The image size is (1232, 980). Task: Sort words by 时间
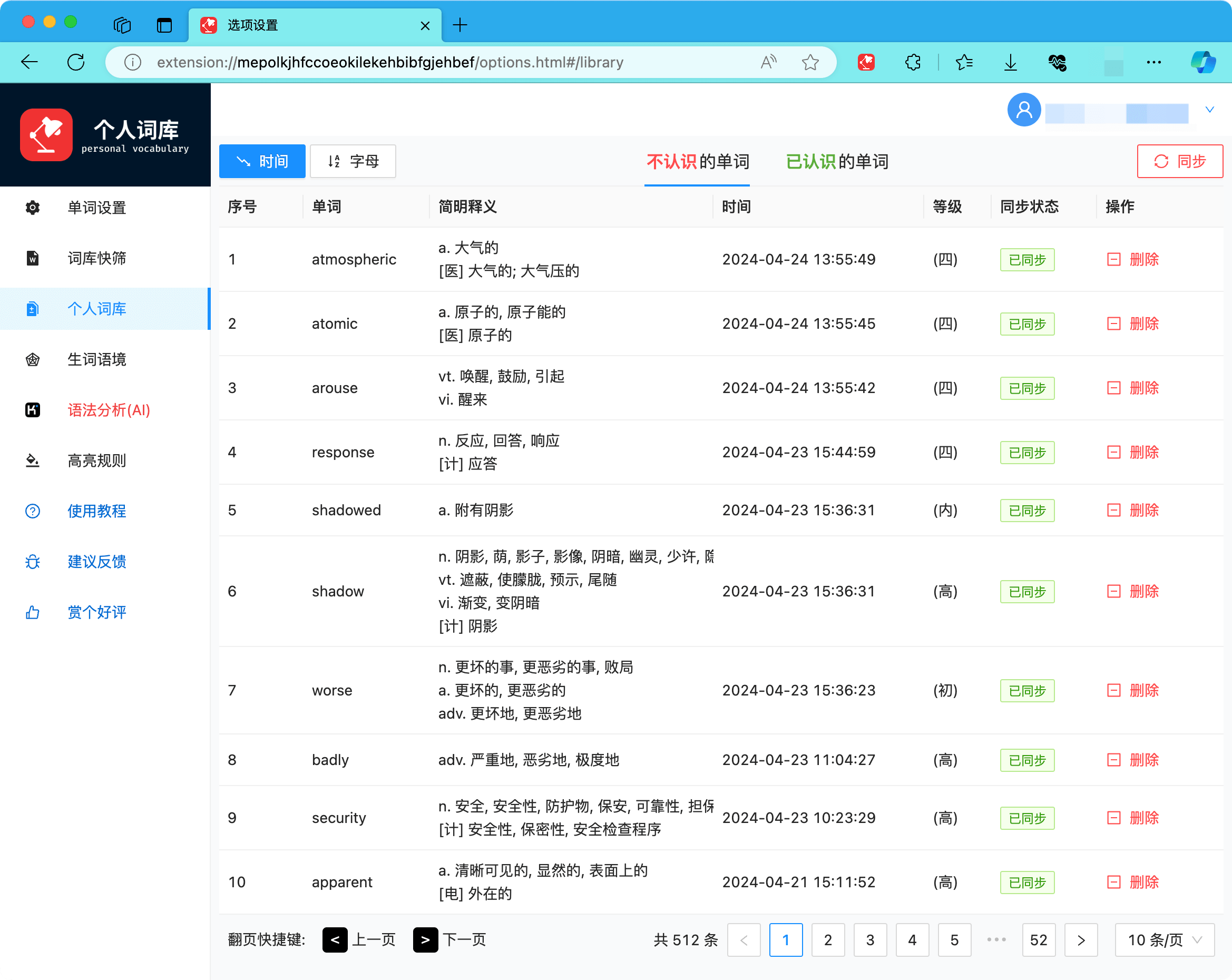(262, 162)
